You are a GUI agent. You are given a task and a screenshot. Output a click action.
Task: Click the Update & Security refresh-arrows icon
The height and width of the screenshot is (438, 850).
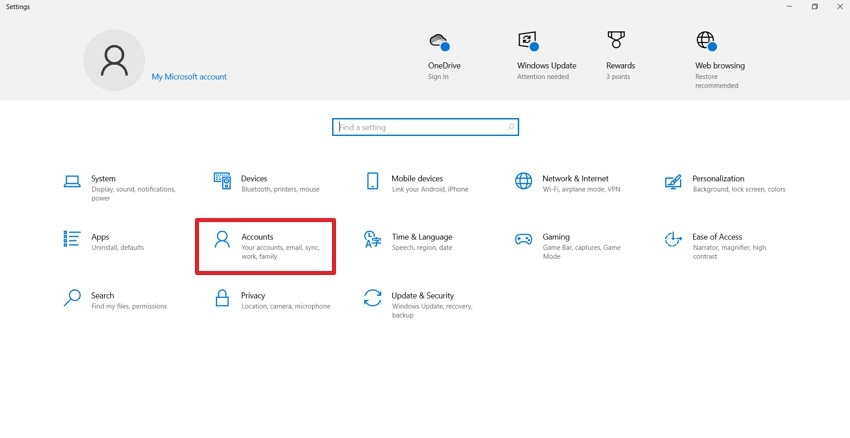point(372,298)
